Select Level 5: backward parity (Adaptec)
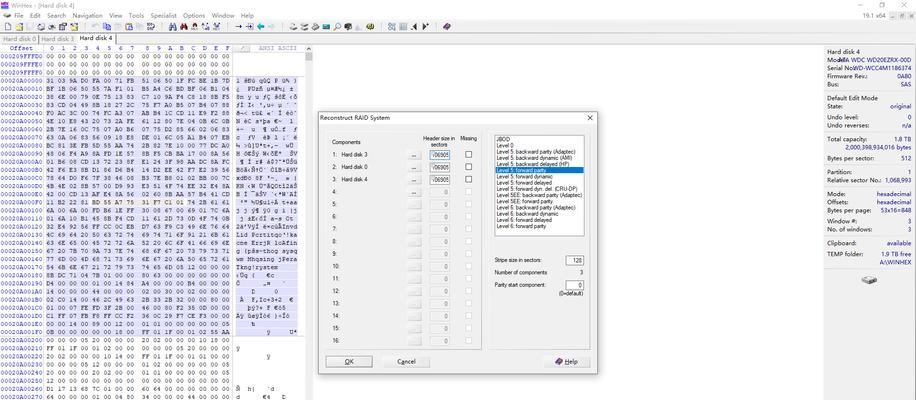 [539, 151]
